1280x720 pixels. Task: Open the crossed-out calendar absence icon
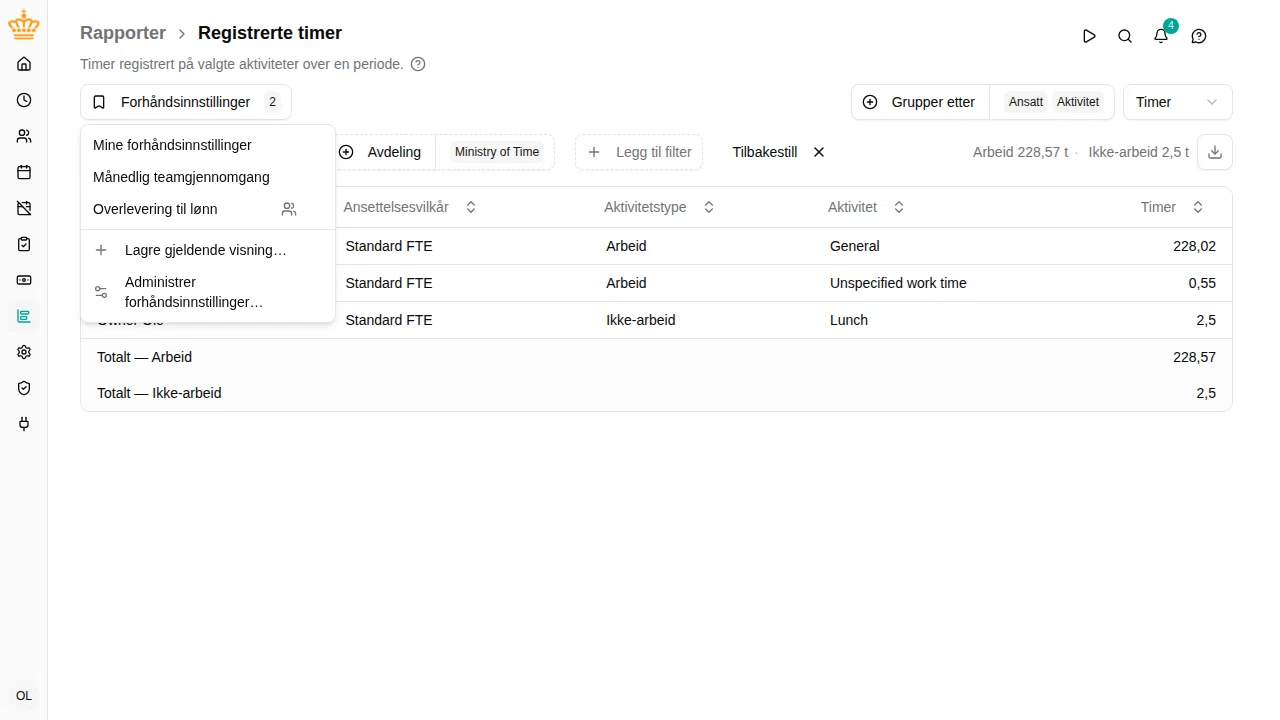click(x=24, y=208)
